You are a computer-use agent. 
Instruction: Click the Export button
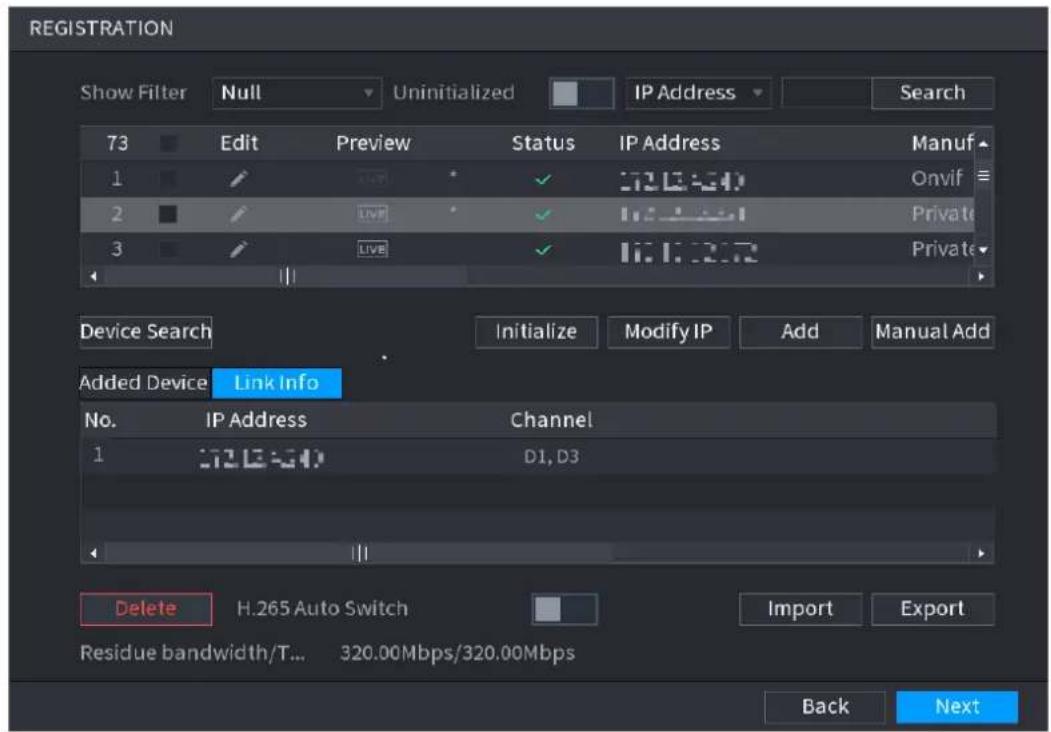tap(932, 609)
